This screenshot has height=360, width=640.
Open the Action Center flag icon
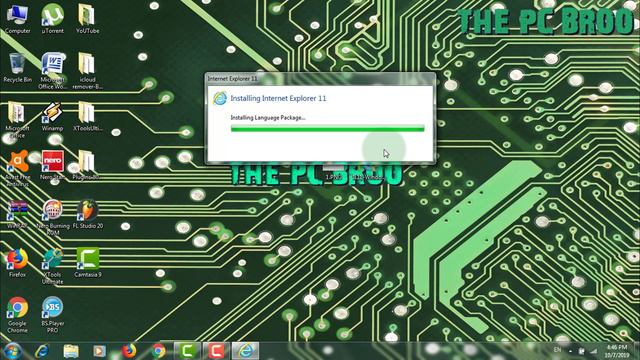point(582,351)
